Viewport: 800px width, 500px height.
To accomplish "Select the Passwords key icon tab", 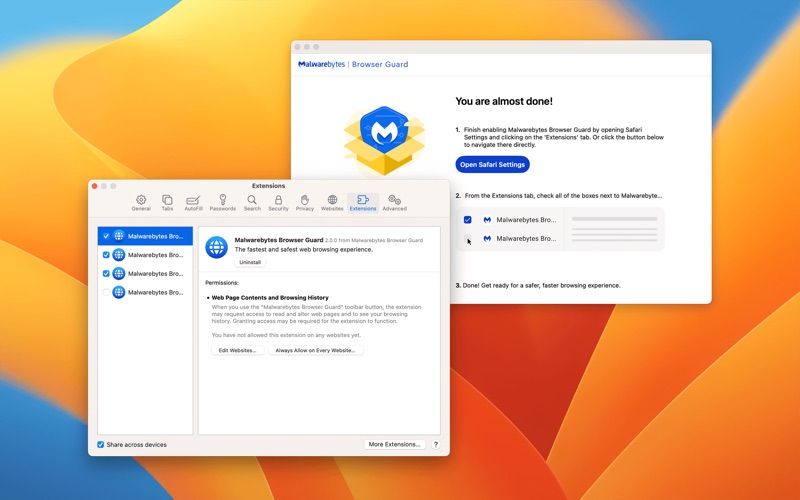I will [x=222, y=203].
